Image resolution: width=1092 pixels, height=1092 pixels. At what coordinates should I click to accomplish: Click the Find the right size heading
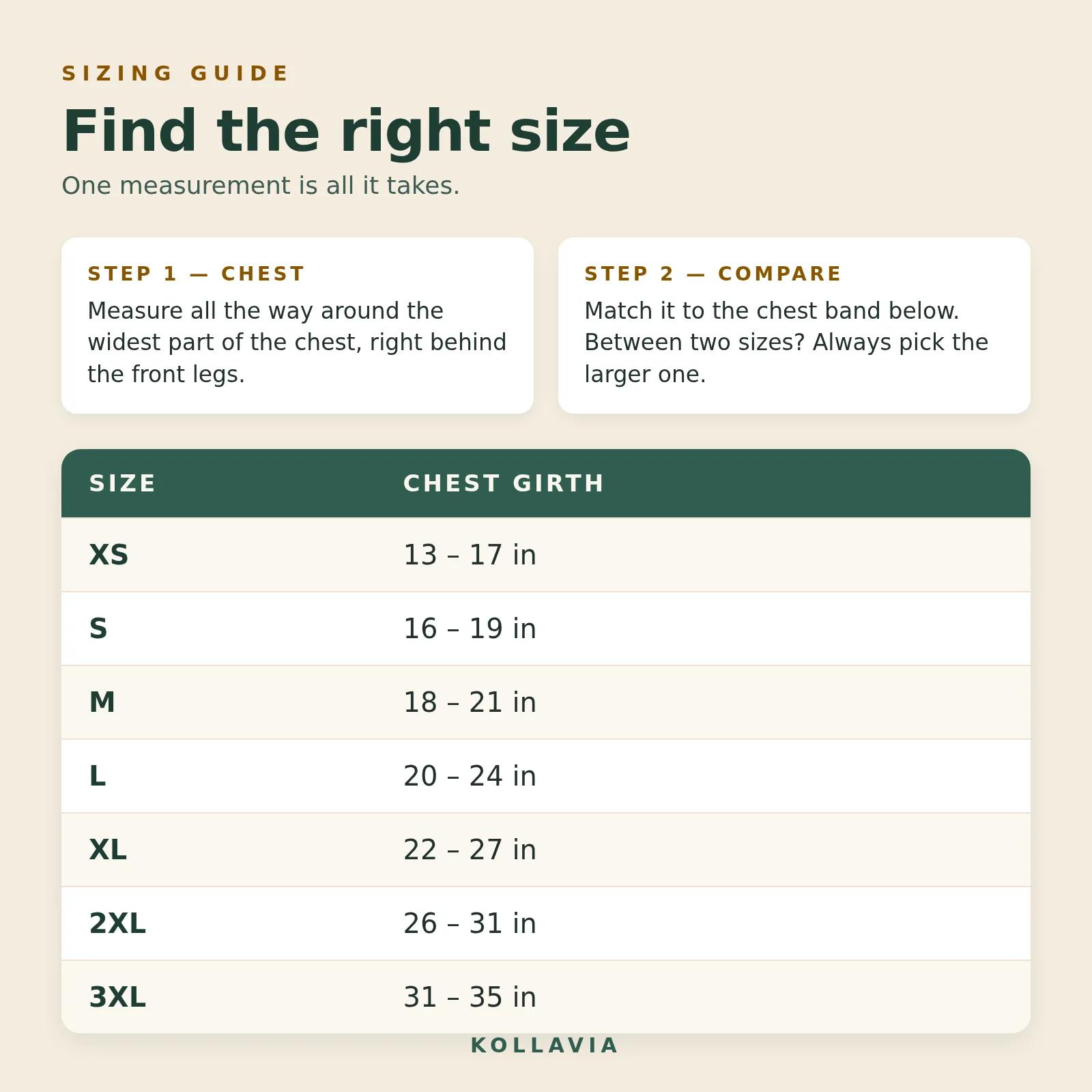click(x=346, y=131)
